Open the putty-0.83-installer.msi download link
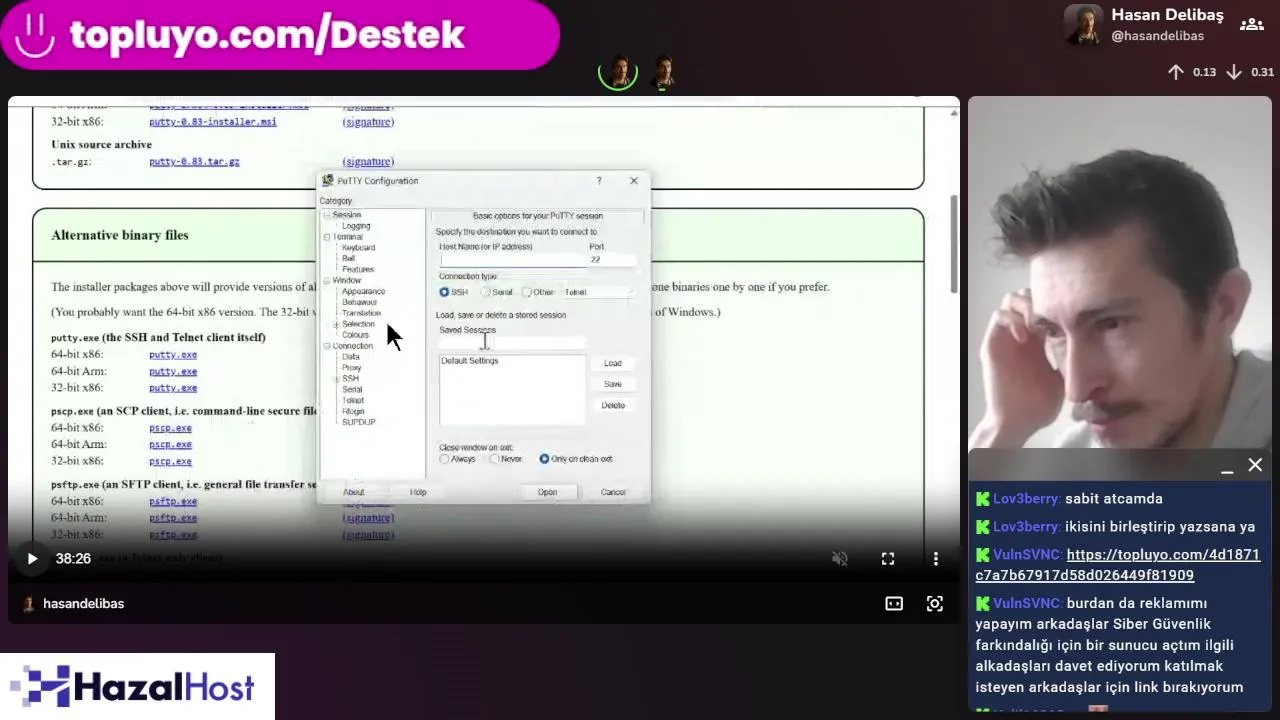Image resolution: width=1280 pixels, height=720 pixels. tap(213, 122)
